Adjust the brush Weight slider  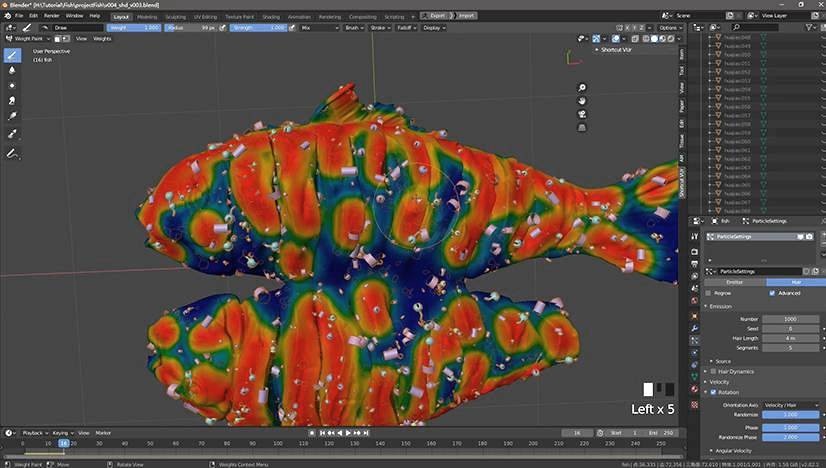pyautogui.click(x=134, y=27)
